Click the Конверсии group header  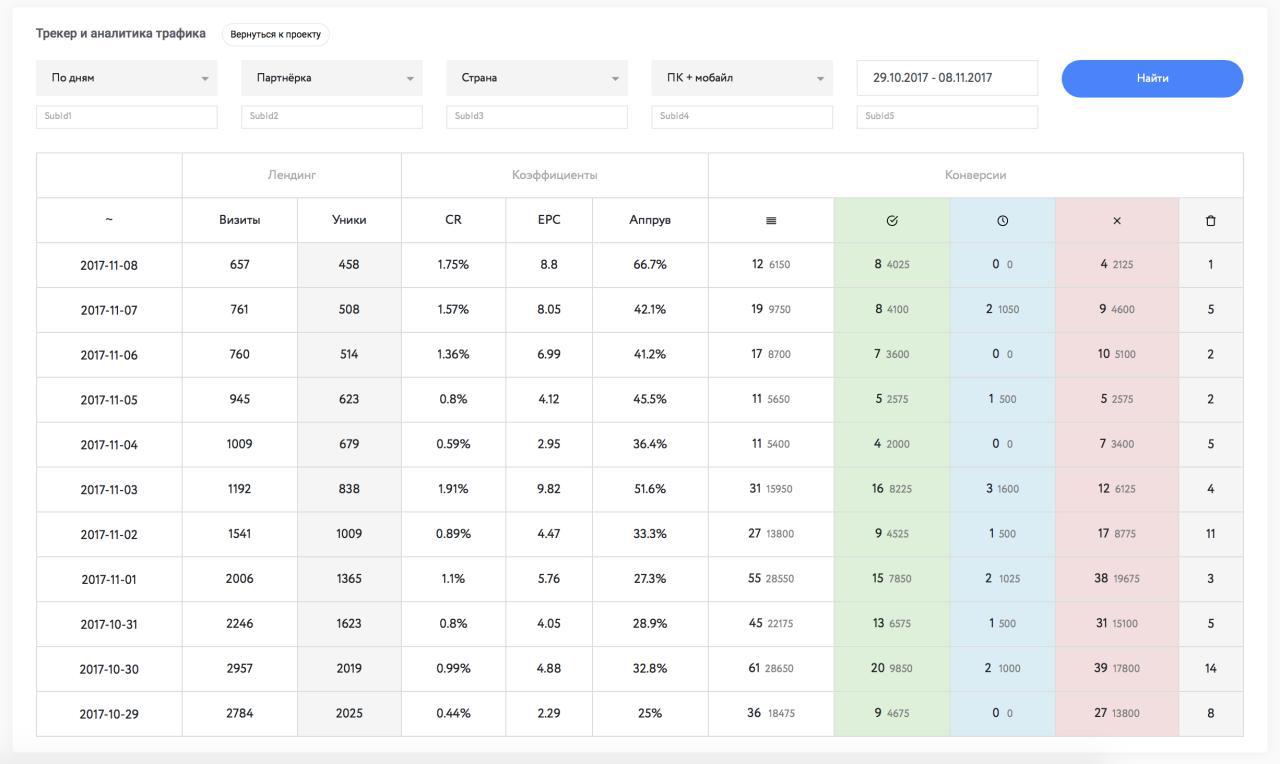(x=976, y=175)
